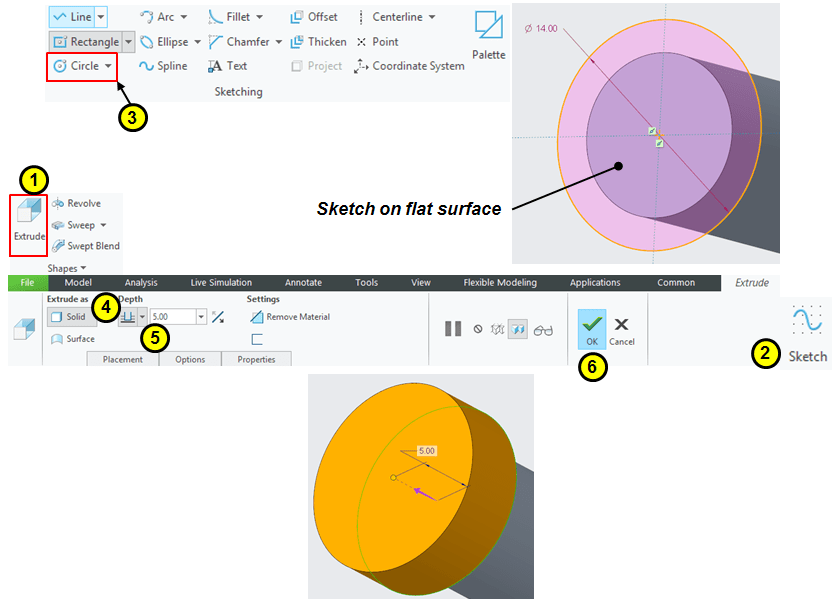
Task: Switch to the Flexible Modeling tab
Action: coord(499,283)
